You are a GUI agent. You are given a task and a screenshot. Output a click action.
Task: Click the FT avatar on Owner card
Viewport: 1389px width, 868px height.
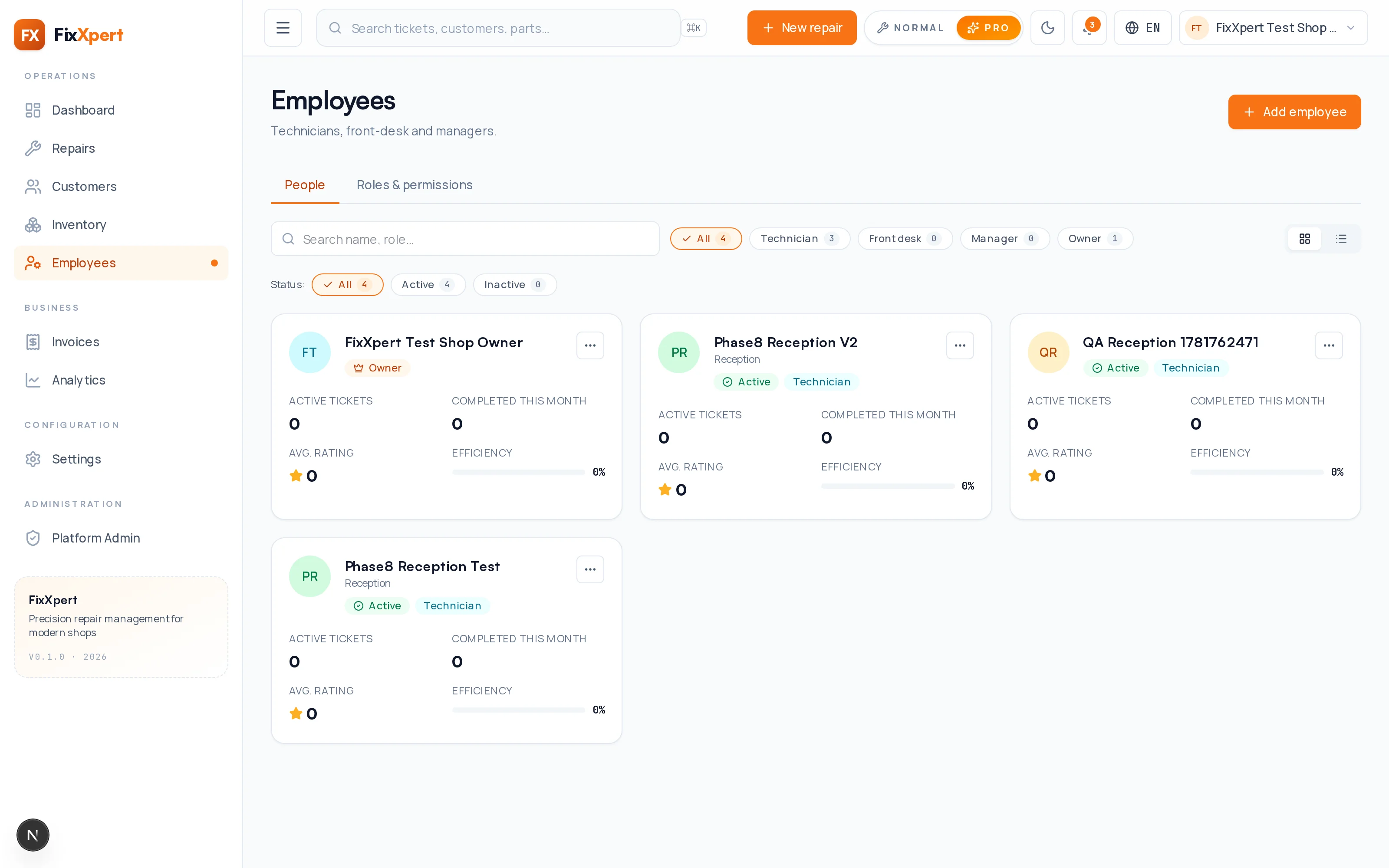tap(309, 352)
